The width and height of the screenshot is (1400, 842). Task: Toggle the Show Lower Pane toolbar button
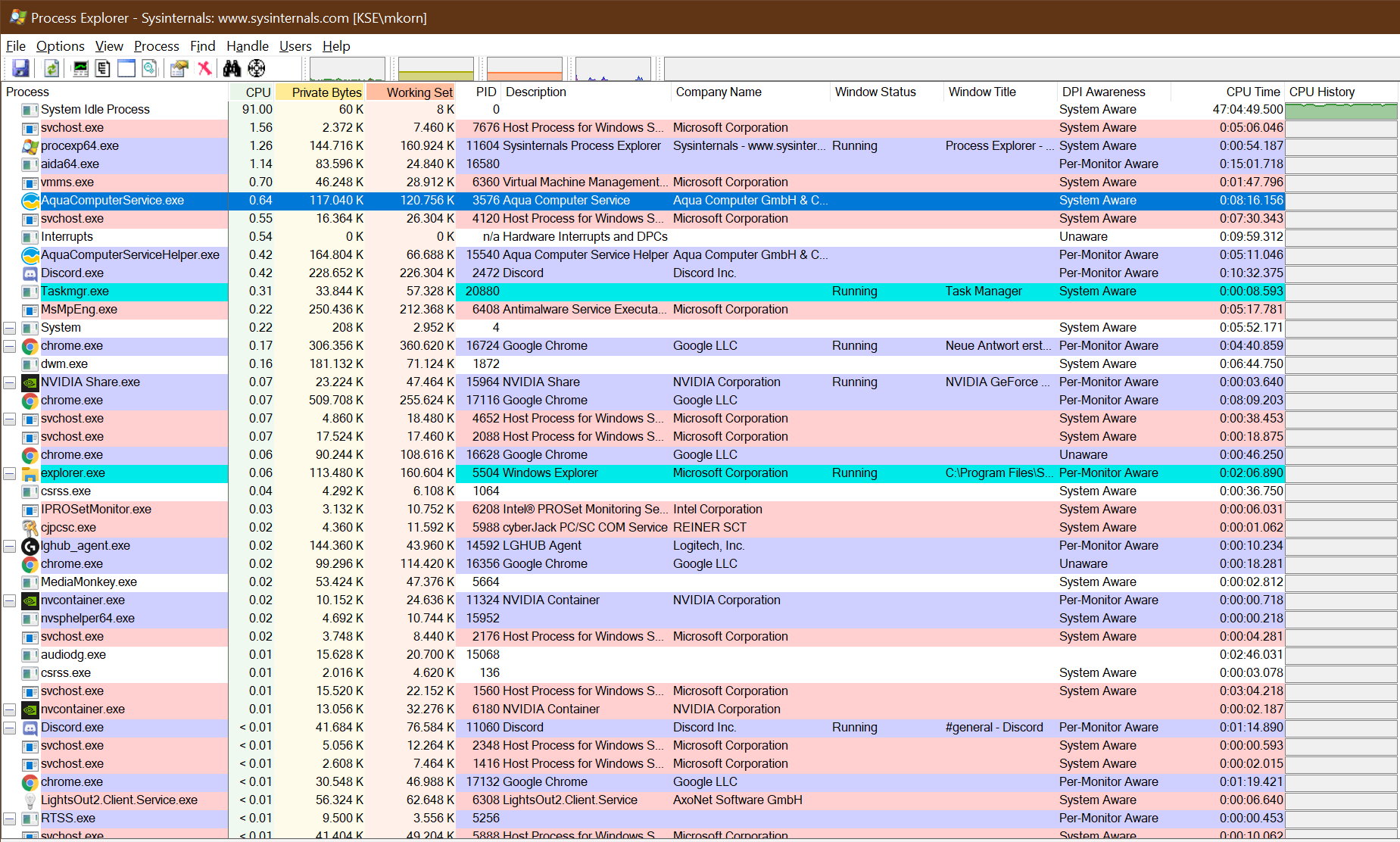(126, 69)
